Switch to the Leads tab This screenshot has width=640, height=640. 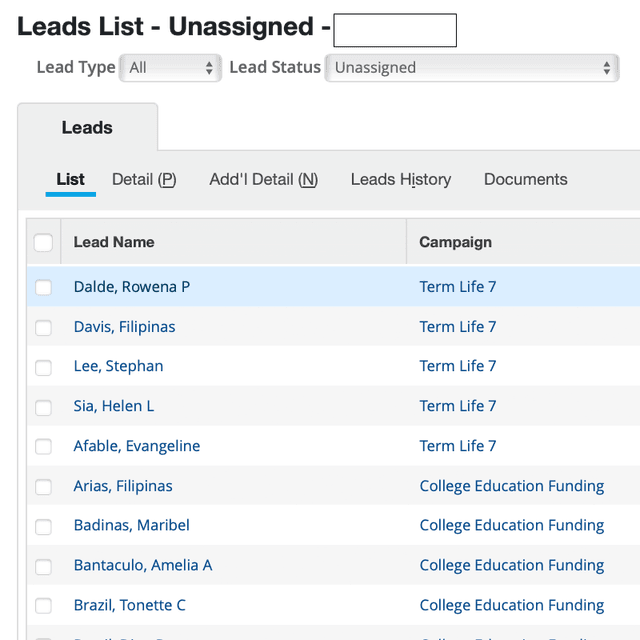[x=87, y=128]
